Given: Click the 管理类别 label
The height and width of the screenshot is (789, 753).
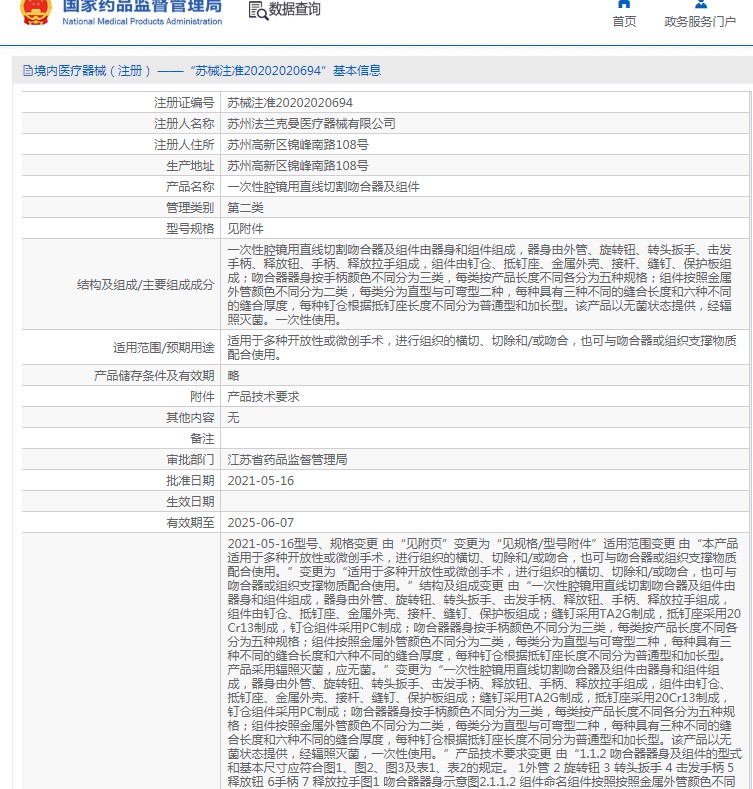Looking at the screenshot, I should pyautogui.click(x=190, y=208).
